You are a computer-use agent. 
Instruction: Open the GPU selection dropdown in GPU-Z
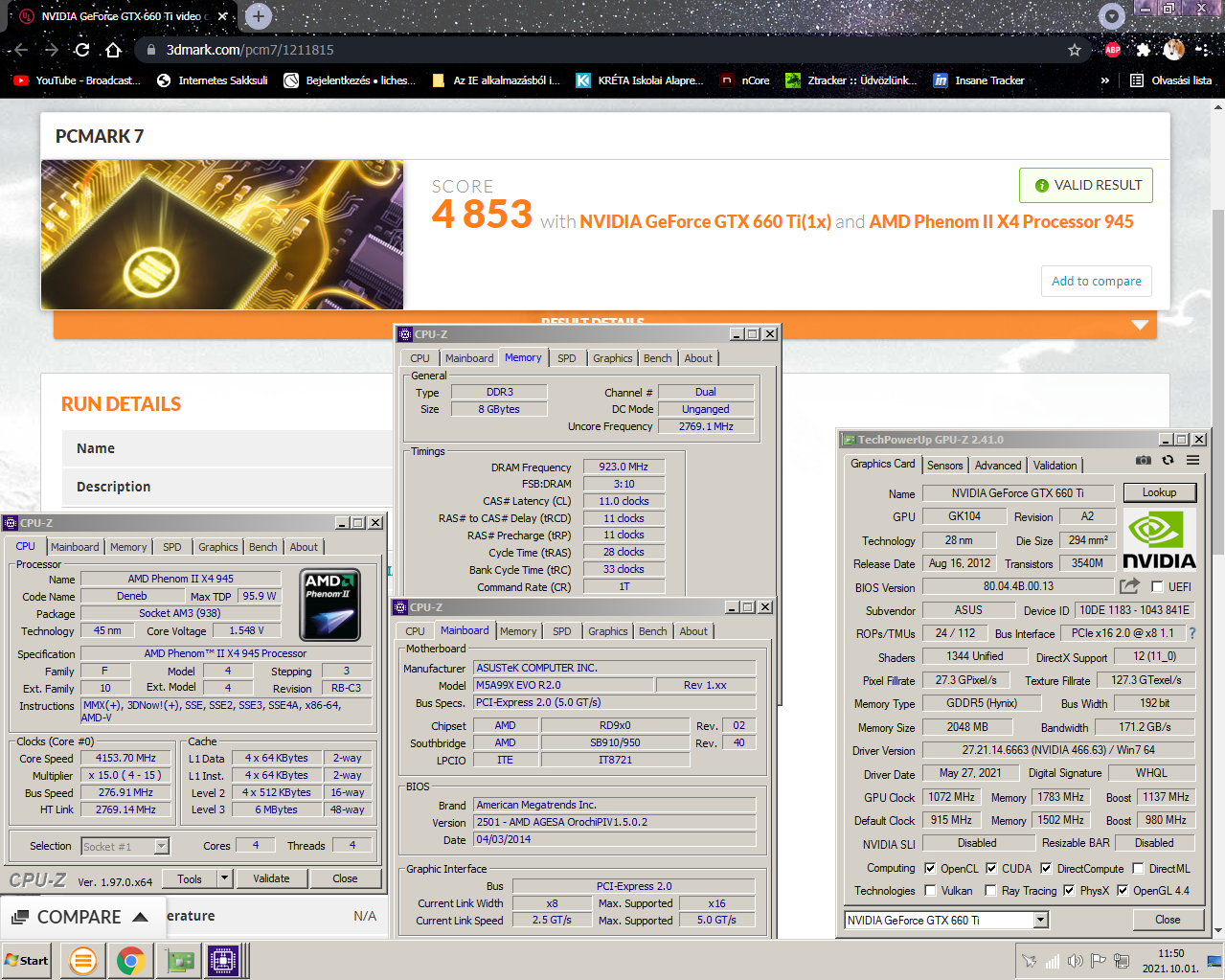coord(1041,920)
